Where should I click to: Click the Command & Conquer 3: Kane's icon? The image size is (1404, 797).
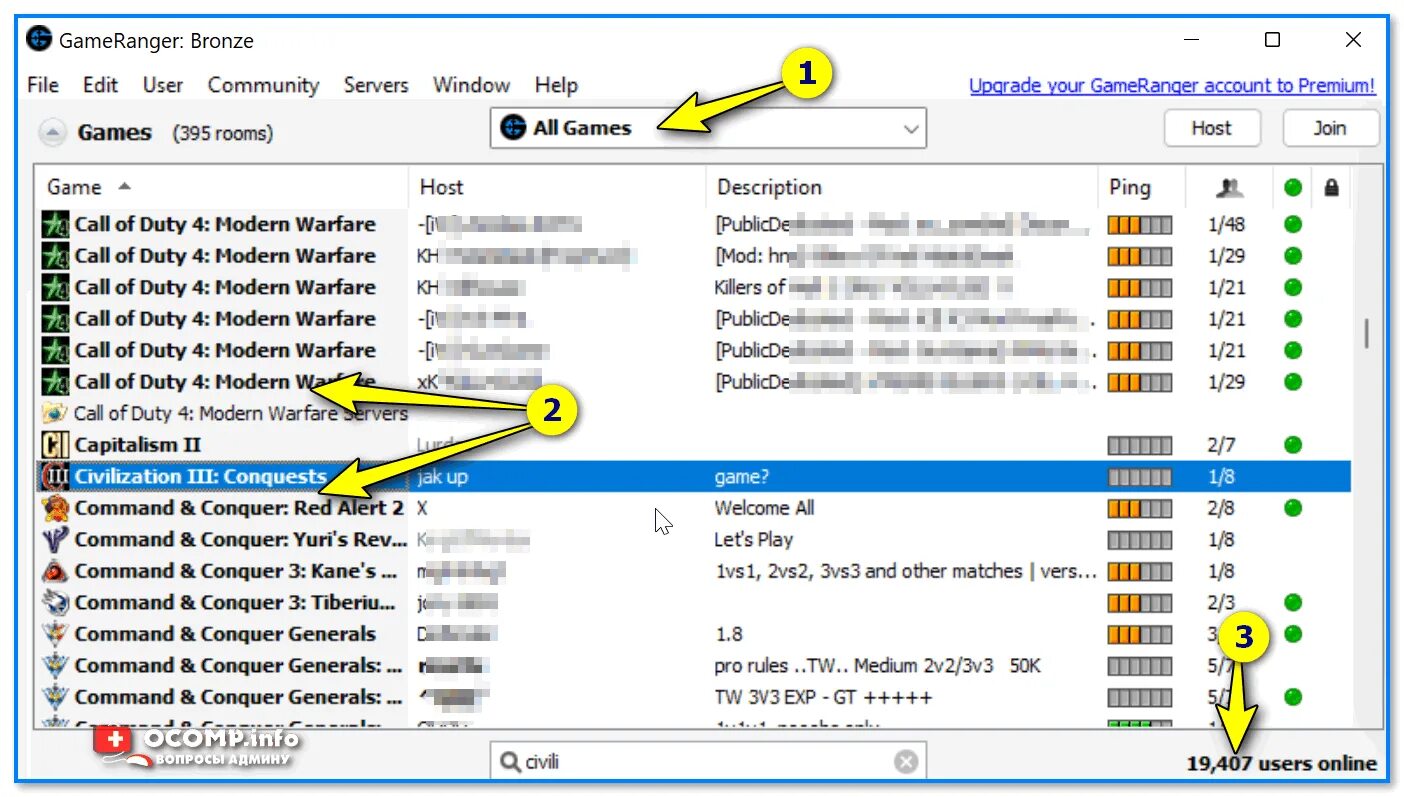pos(54,571)
